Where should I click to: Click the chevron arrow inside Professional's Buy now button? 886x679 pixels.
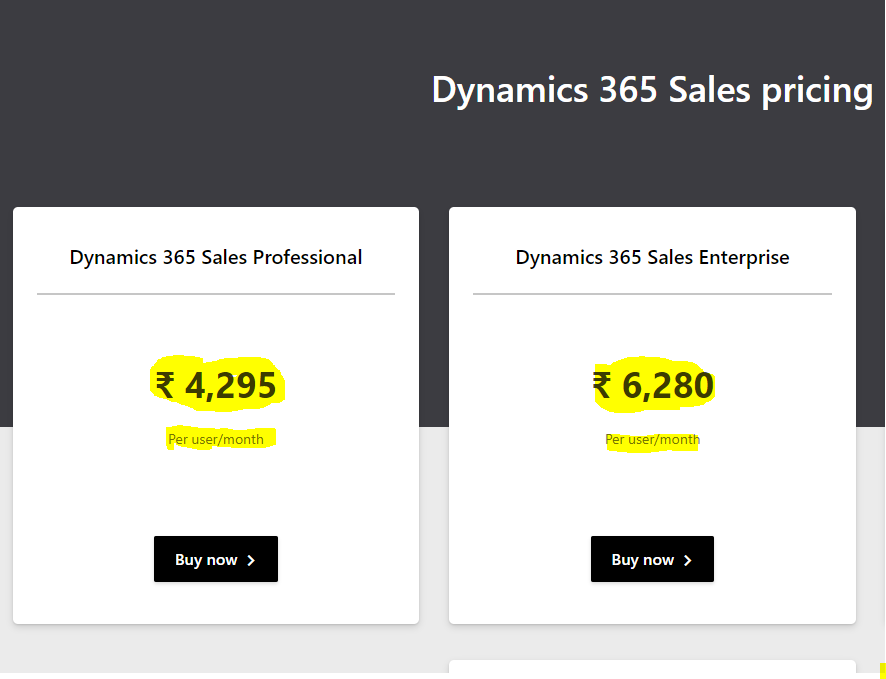(x=249, y=559)
